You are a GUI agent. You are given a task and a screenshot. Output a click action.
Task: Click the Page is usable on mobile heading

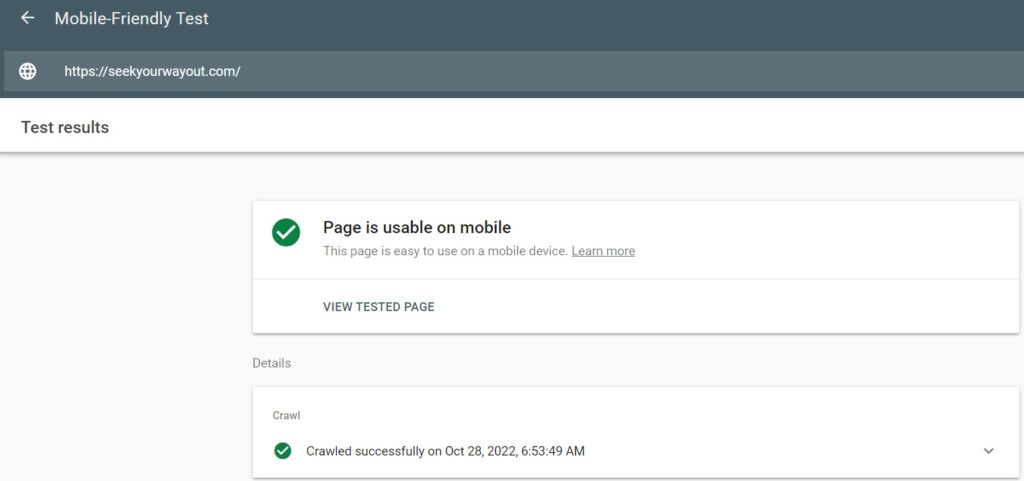(417, 228)
